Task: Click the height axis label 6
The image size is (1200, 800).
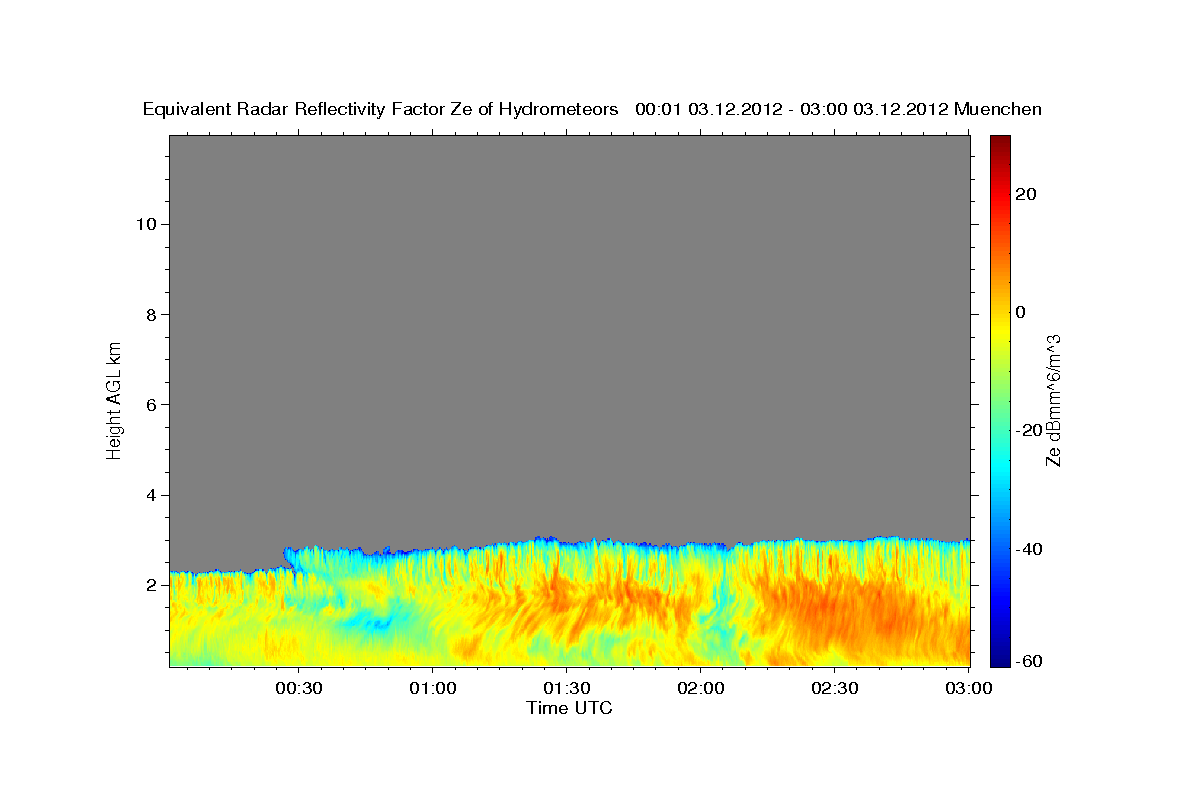Action: point(151,404)
